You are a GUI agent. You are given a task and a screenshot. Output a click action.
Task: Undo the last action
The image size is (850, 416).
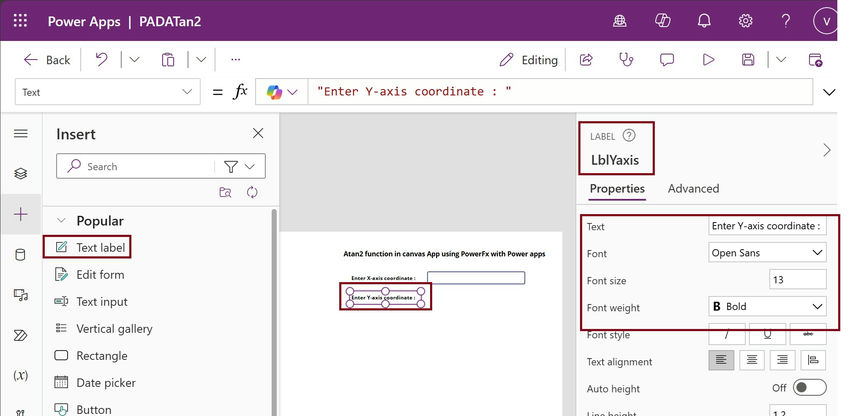(x=101, y=60)
